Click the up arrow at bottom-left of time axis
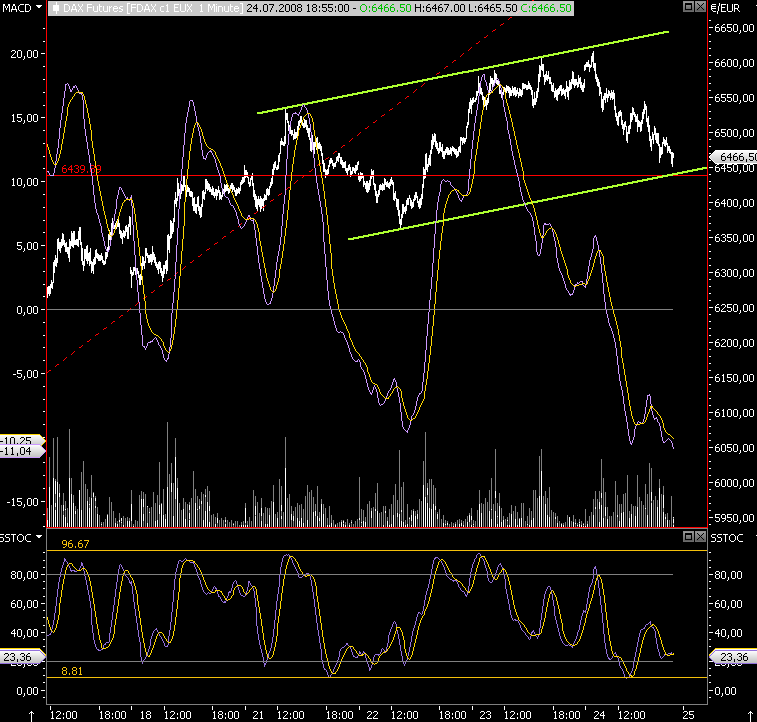This screenshot has width=757, height=722. (x=32, y=715)
